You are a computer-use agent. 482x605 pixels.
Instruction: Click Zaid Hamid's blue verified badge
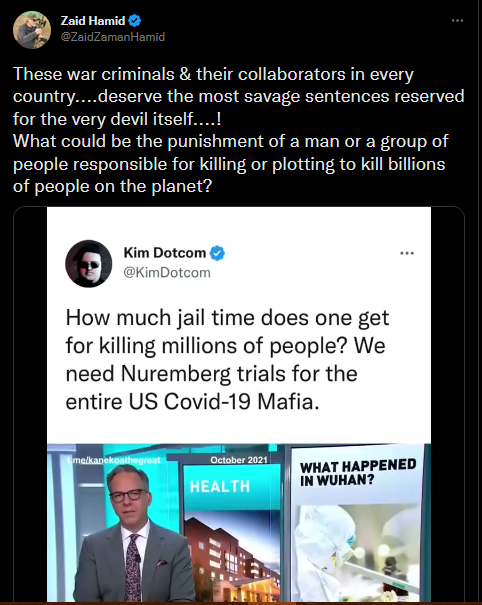[134, 21]
